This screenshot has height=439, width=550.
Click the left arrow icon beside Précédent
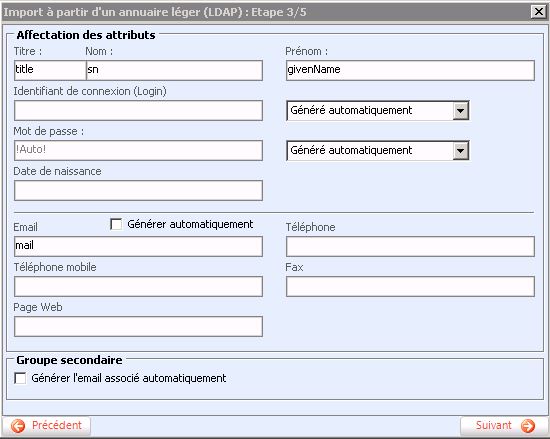(x=18, y=426)
